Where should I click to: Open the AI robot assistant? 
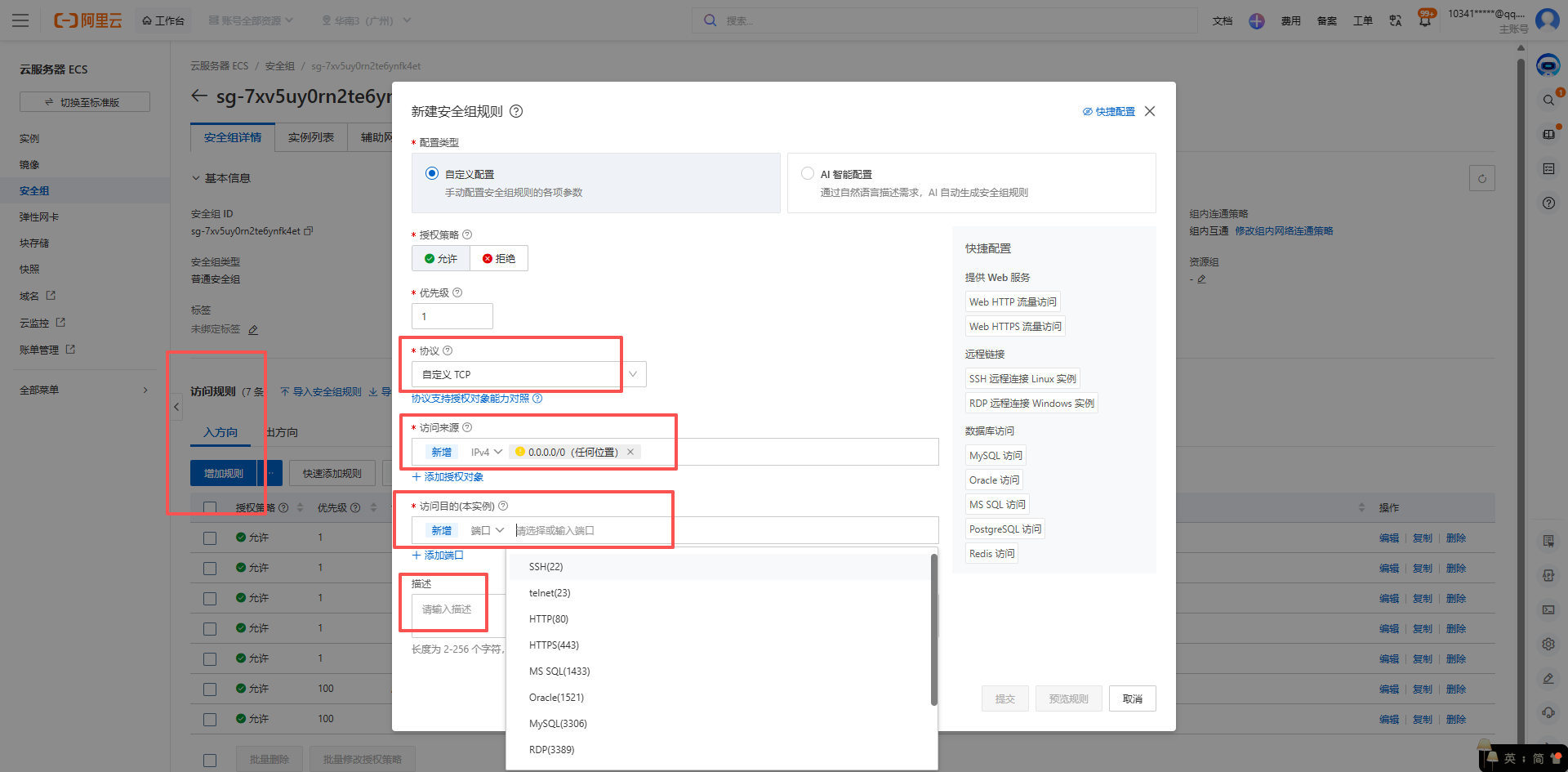click(1548, 65)
